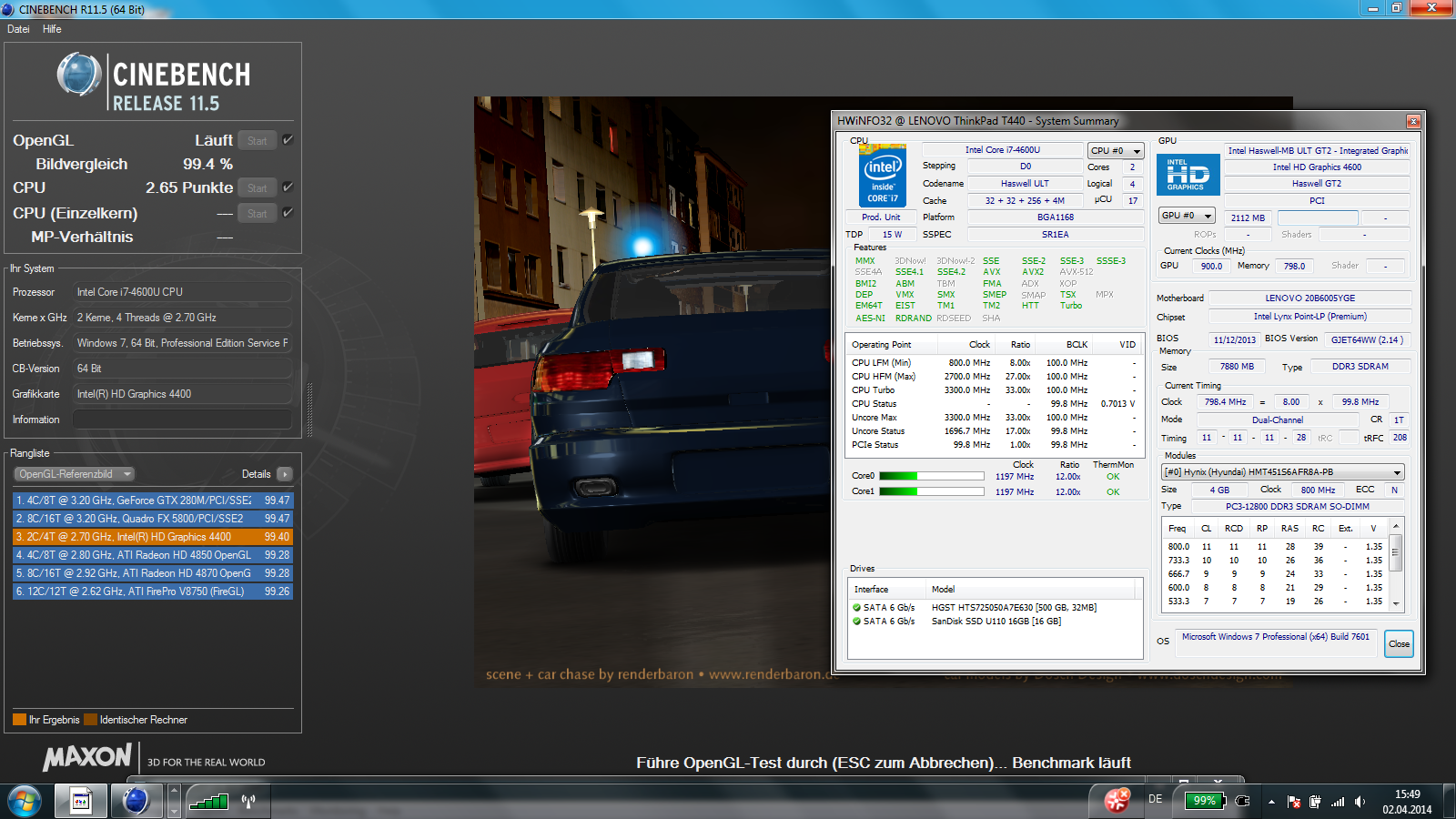This screenshot has width=1456, height=819.
Task: Uncheck the CPU test checkbox
Action: click(x=288, y=187)
